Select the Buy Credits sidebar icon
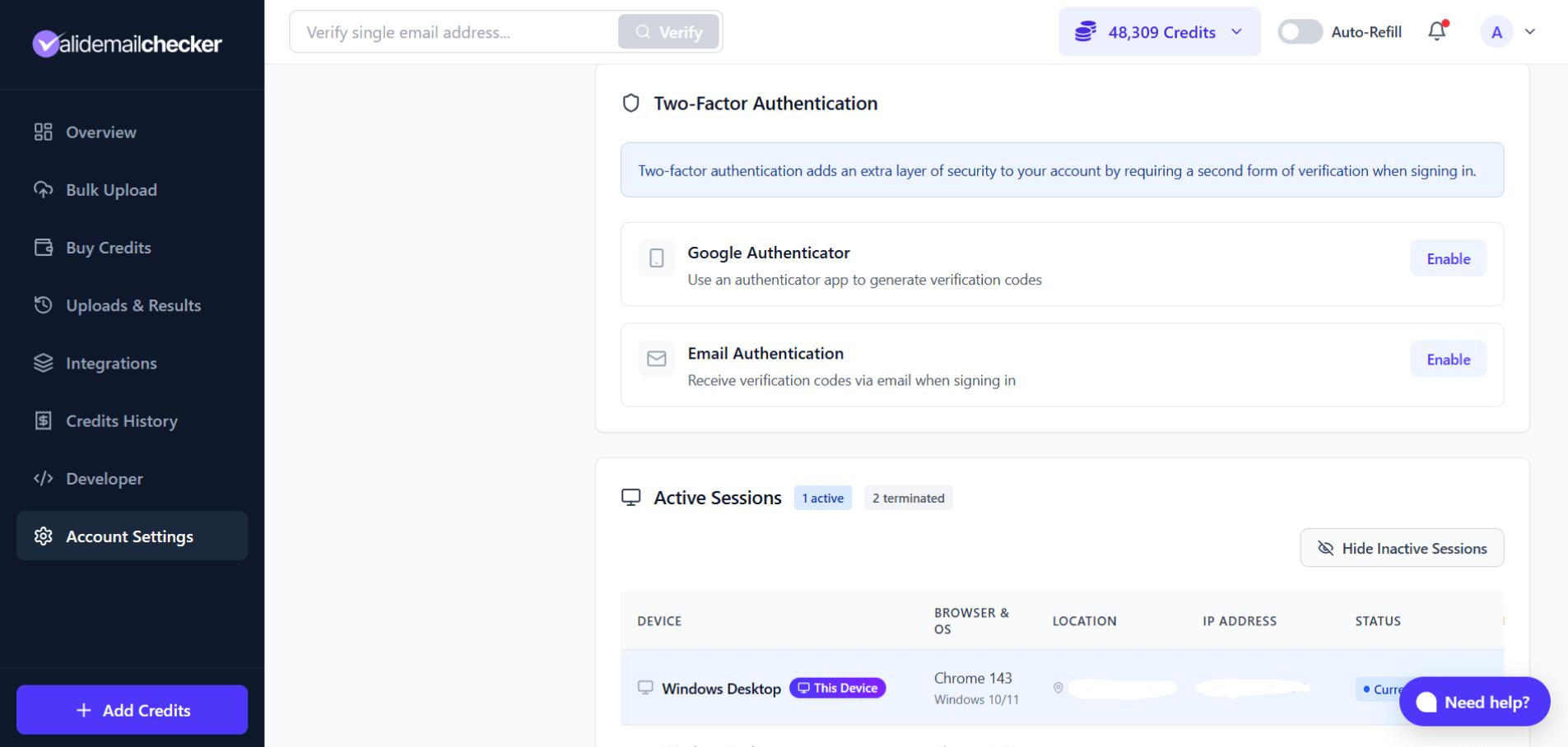1568x747 pixels. 44,247
